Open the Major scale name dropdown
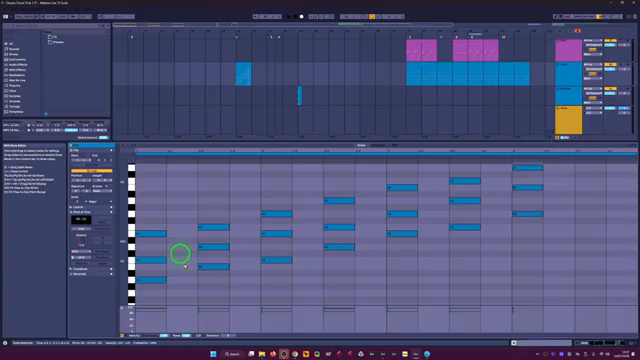 click(x=100, y=202)
